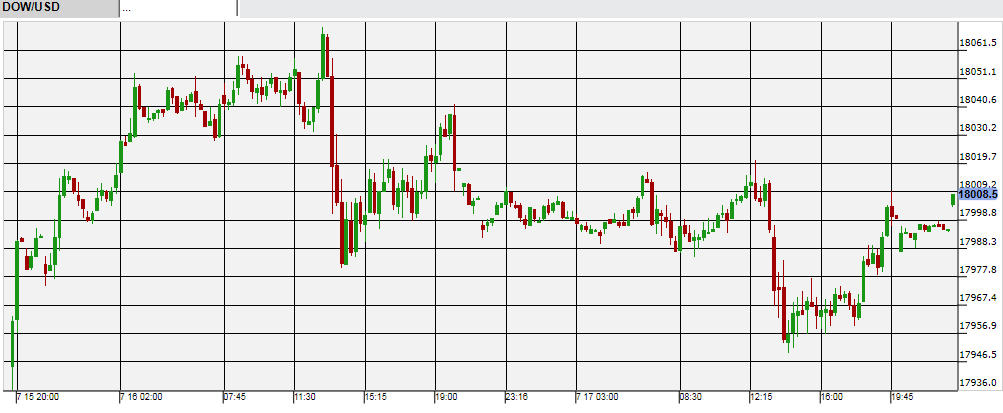Select the 11:30 time axis marker
Viewport: 1003px width, 413px height.
point(306,397)
